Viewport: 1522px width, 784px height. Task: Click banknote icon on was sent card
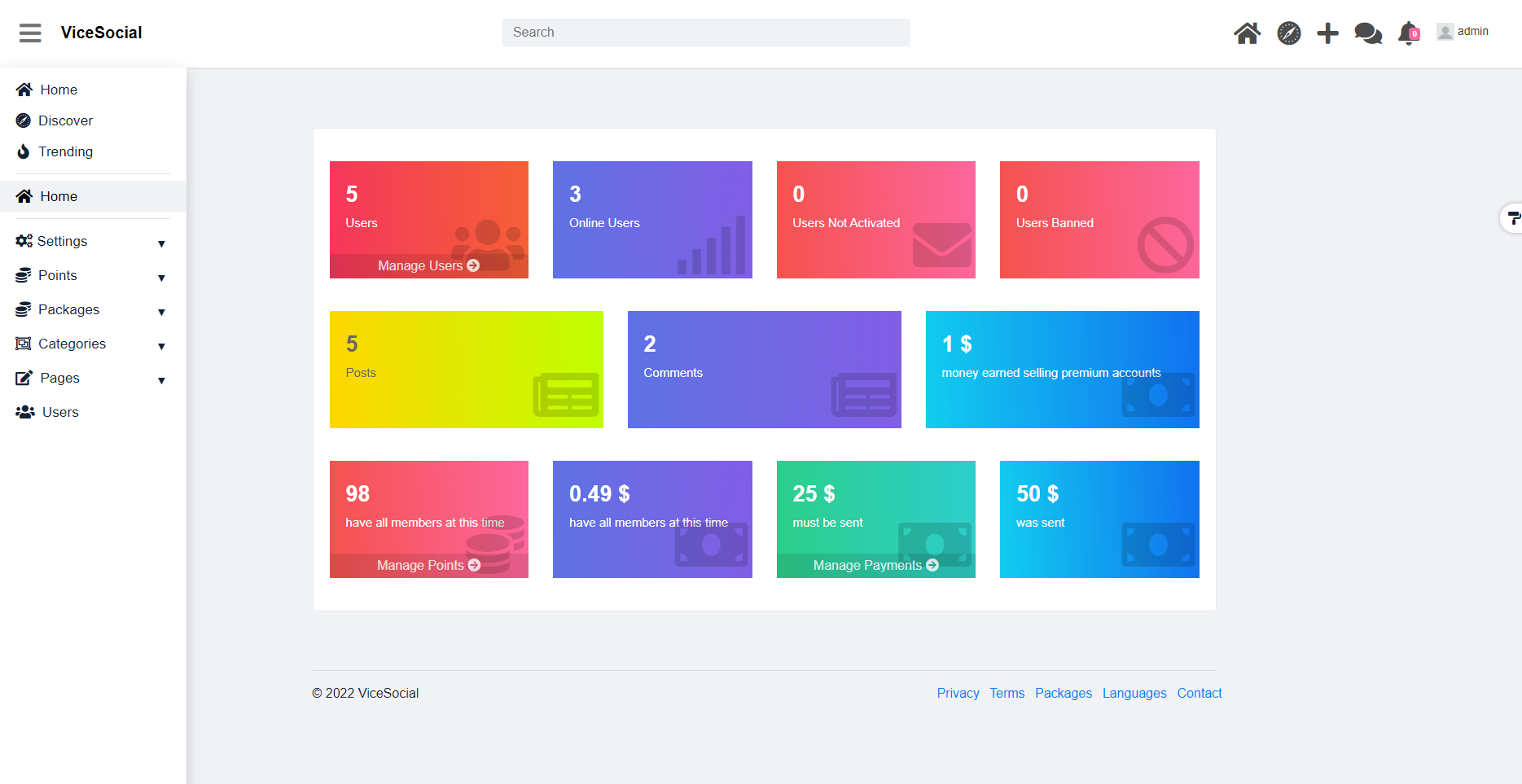tap(1158, 545)
